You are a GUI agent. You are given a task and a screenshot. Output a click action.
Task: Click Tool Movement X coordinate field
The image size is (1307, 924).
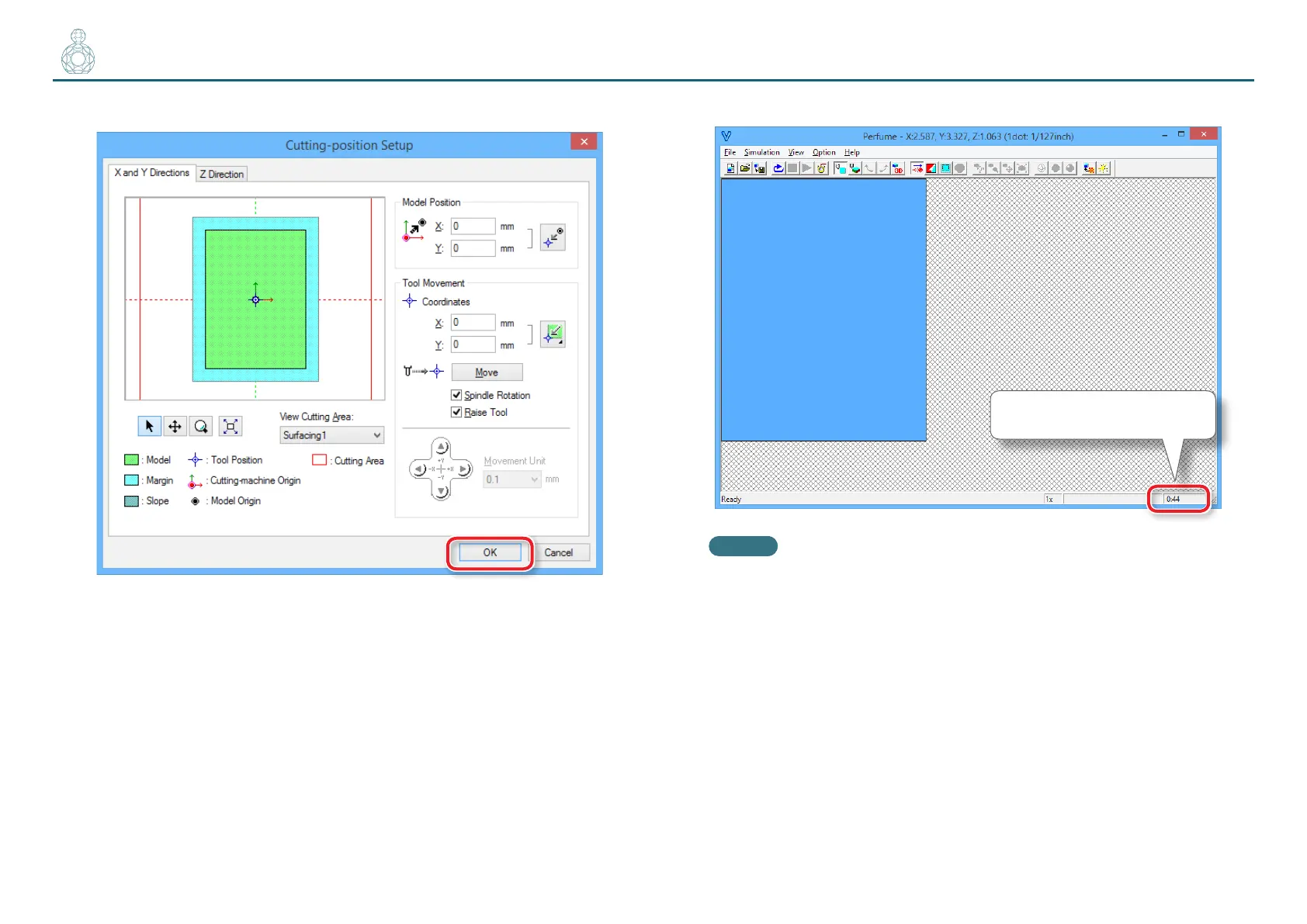pos(473,322)
